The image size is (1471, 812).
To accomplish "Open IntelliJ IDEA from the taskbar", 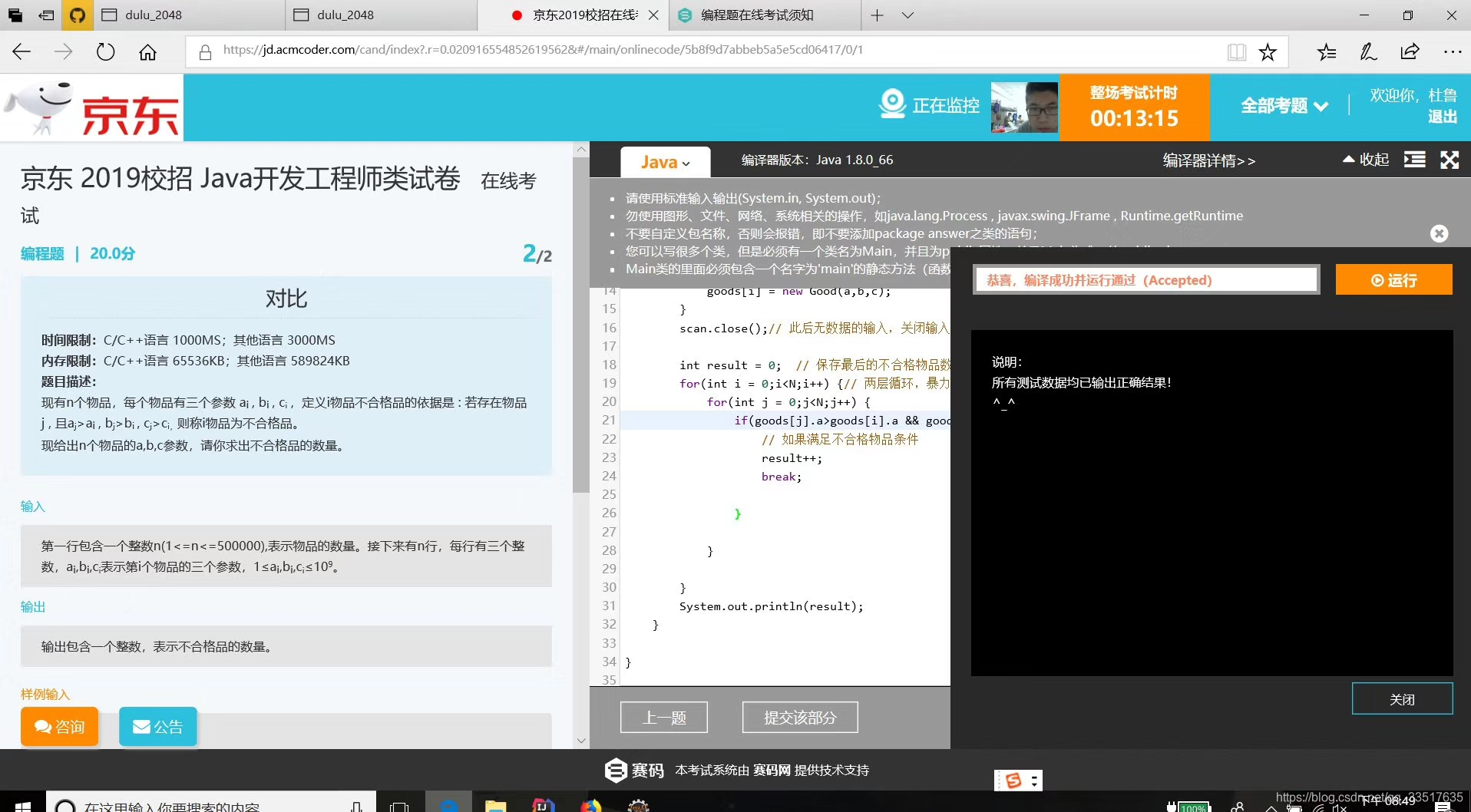I will coord(543,805).
